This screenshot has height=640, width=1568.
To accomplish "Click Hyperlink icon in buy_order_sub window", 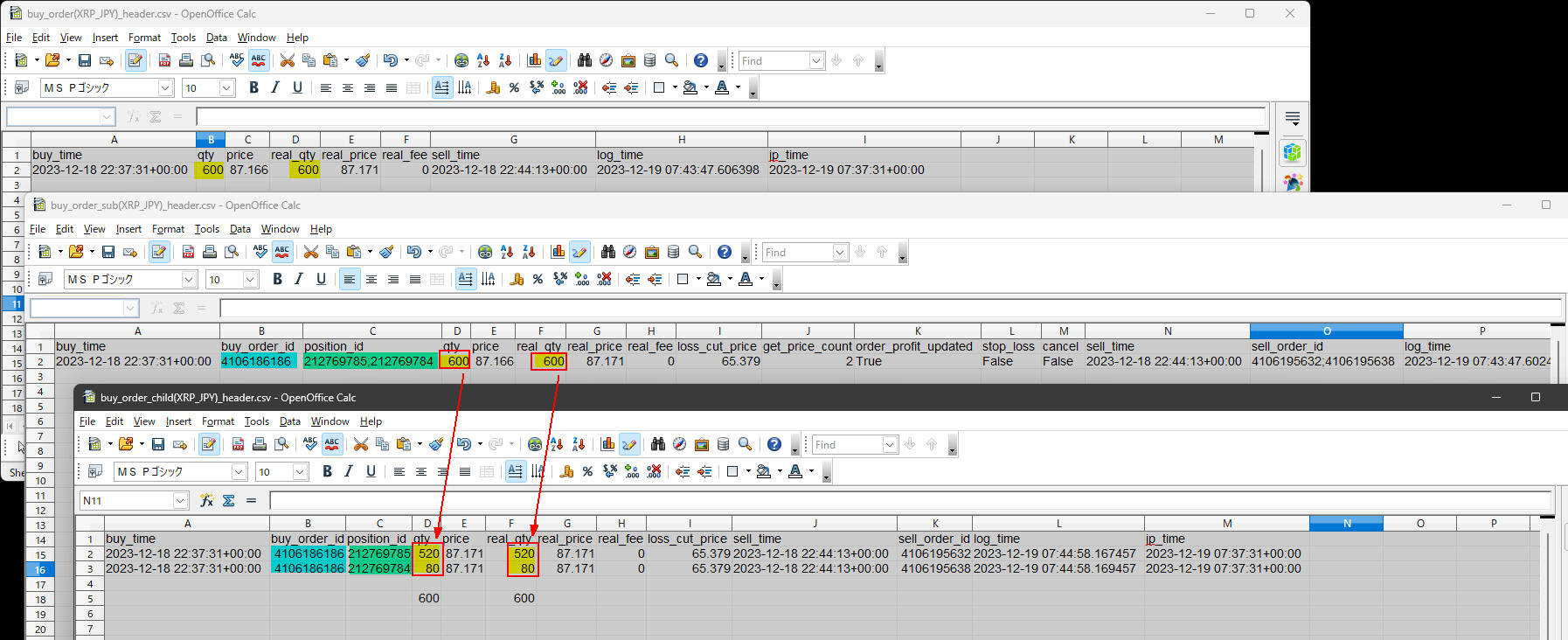I will pyautogui.click(x=485, y=252).
